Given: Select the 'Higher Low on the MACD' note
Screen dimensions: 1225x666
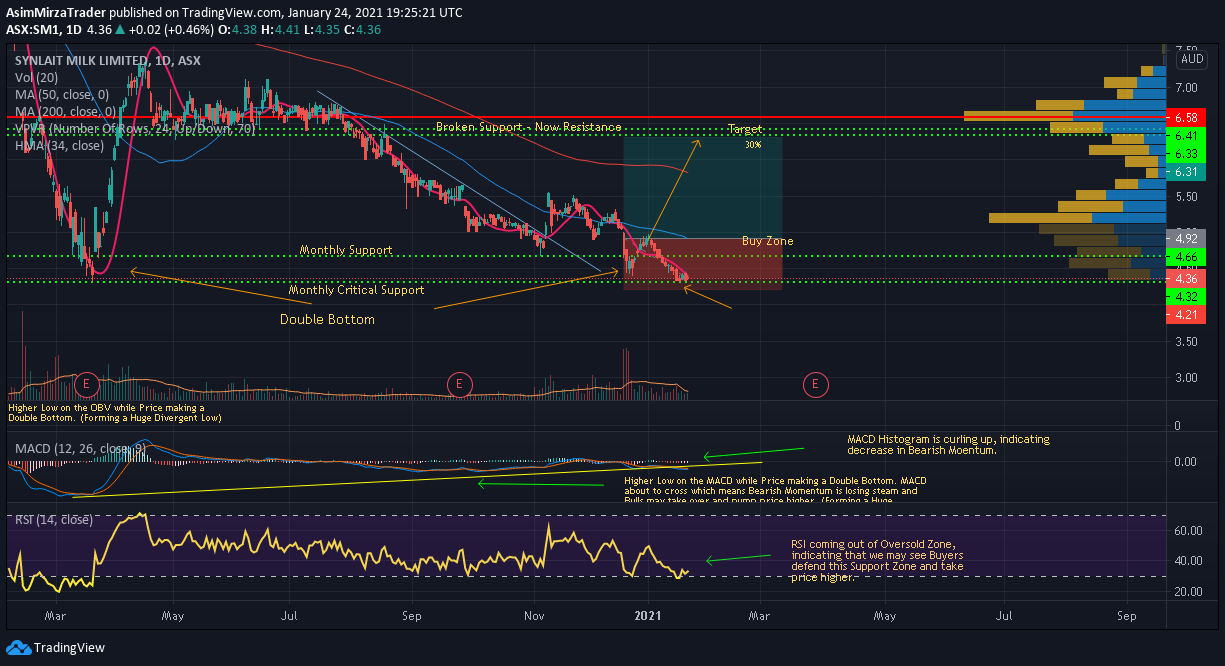Looking at the screenshot, I should click(775, 491).
